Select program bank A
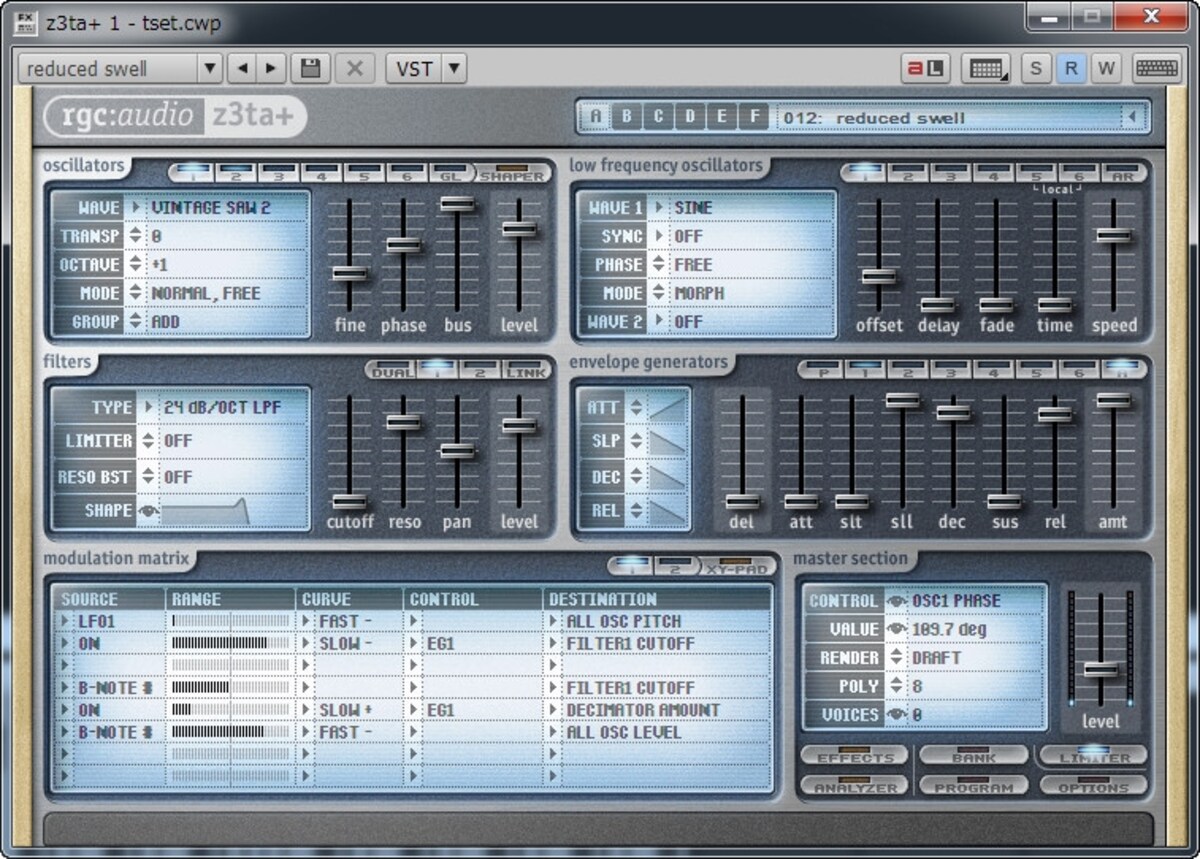The height and width of the screenshot is (859, 1200). pos(596,117)
